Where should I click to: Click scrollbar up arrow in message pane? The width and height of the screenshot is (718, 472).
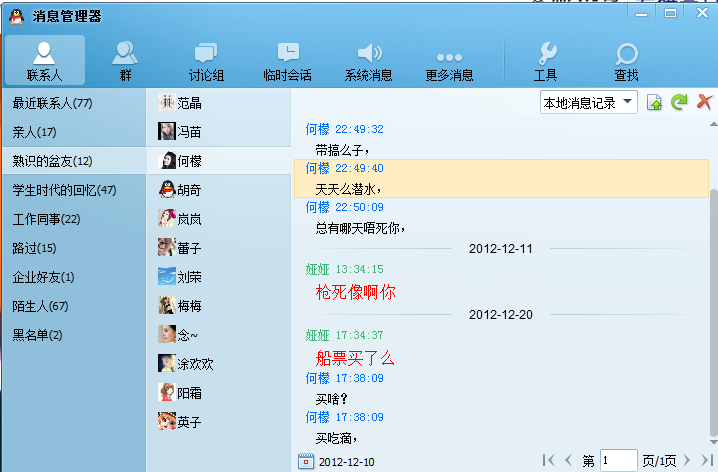click(713, 124)
